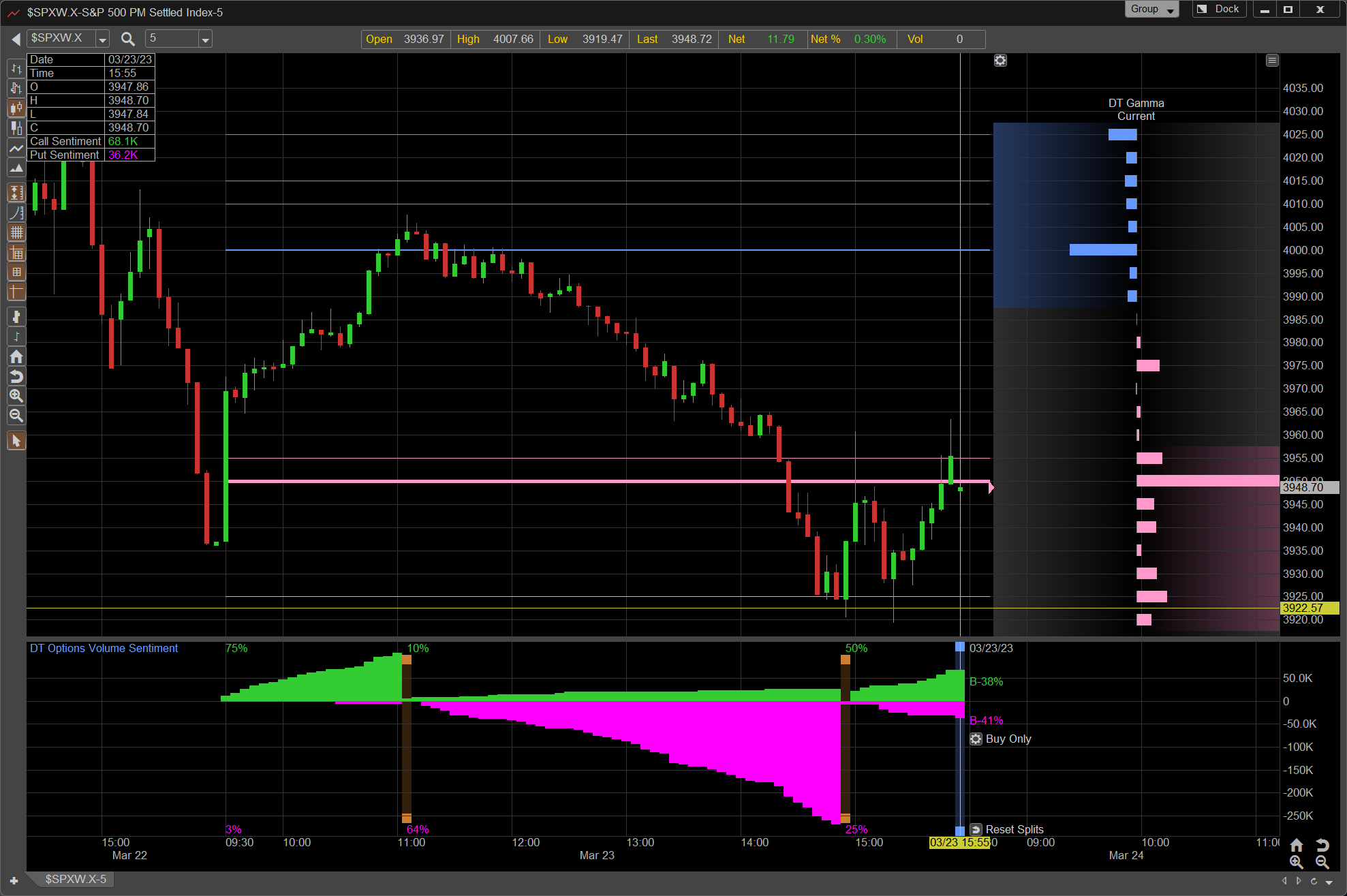Click the symbol search magnifier icon
Viewport: 1347px width, 896px height.
[x=127, y=39]
